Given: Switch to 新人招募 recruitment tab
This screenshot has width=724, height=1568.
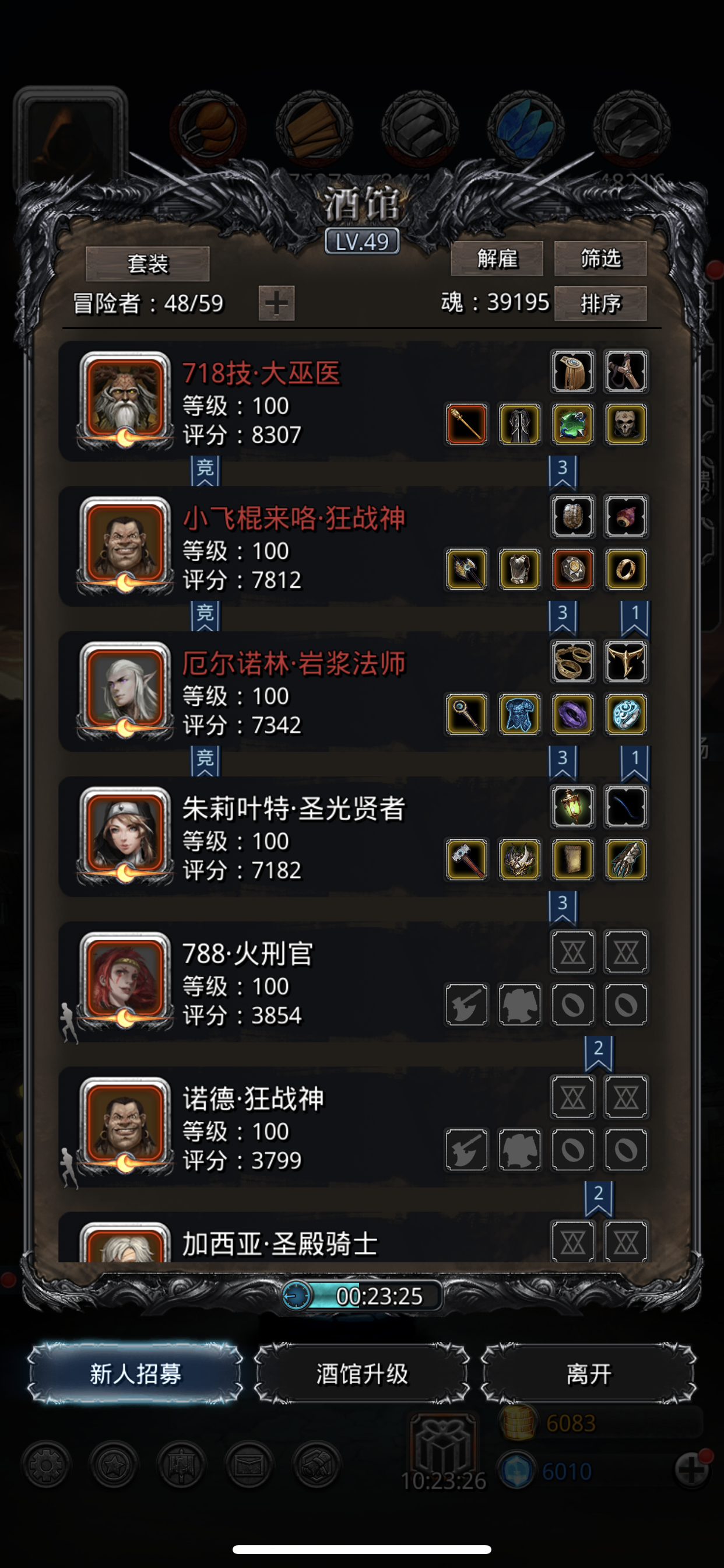Looking at the screenshot, I should 135,1374.
